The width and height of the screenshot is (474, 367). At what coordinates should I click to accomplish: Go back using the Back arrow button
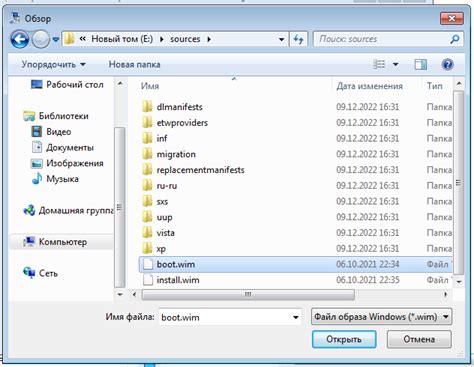(20, 40)
